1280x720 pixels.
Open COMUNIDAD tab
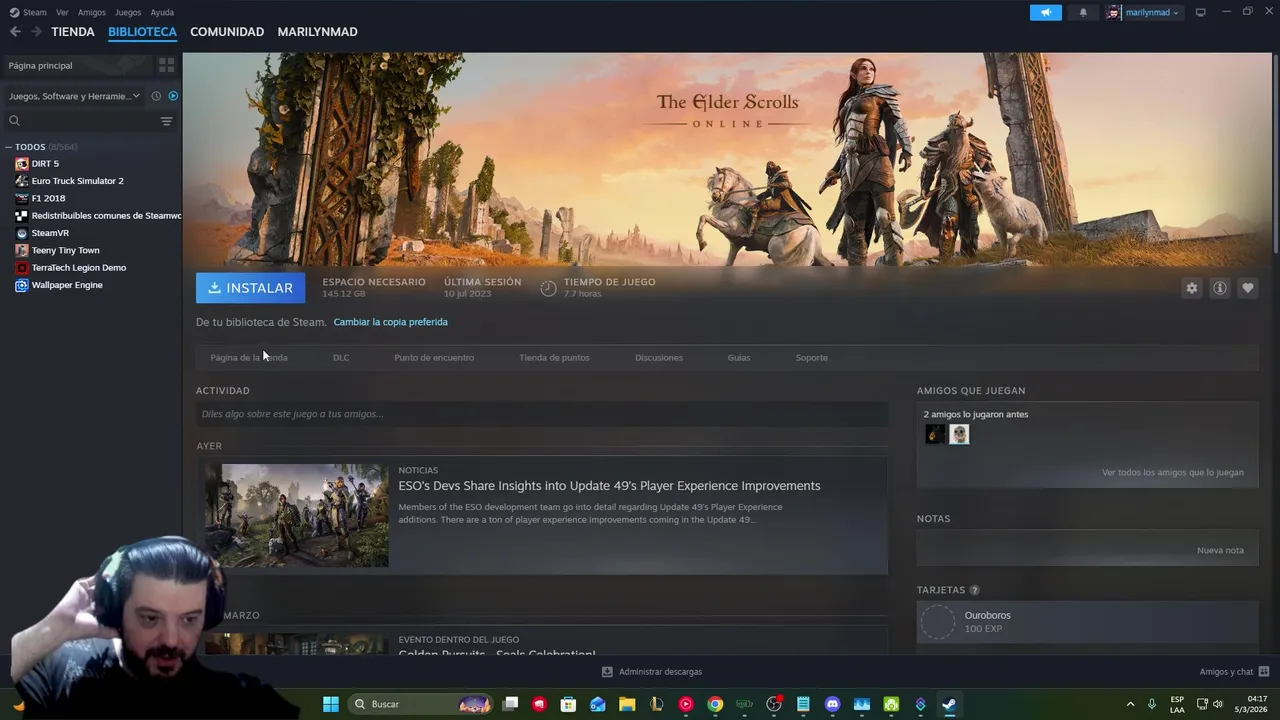(x=227, y=32)
